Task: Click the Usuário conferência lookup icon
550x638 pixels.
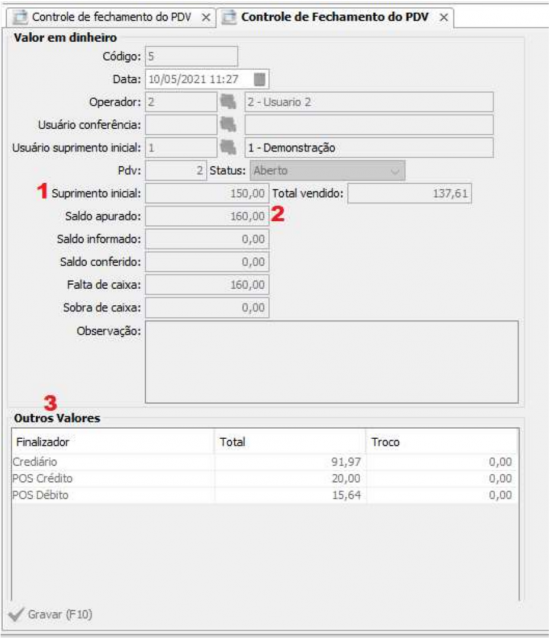Action: point(228,125)
